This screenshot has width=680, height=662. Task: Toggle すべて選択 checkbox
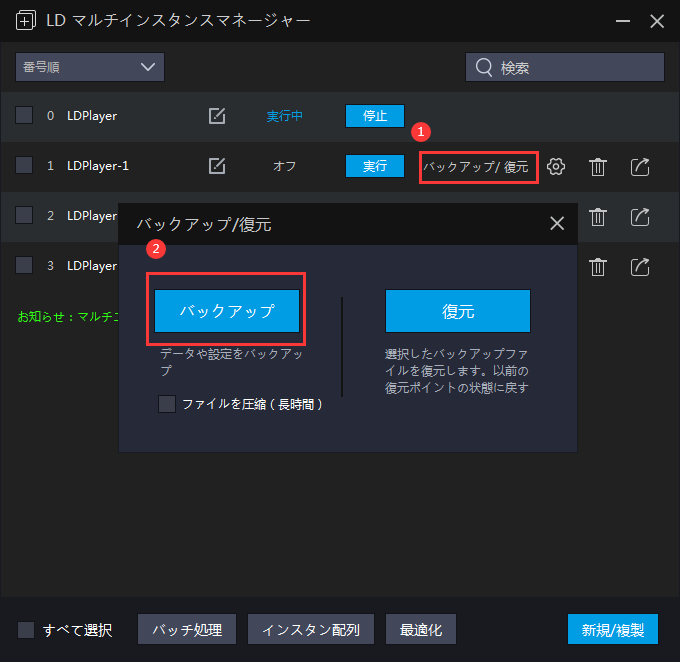click(x=26, y=630)
